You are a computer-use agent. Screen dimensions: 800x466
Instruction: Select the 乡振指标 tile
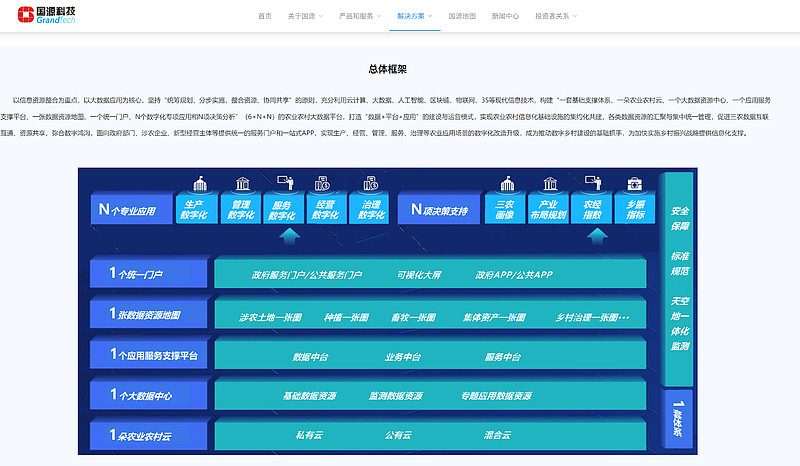(x=635, y=208)
